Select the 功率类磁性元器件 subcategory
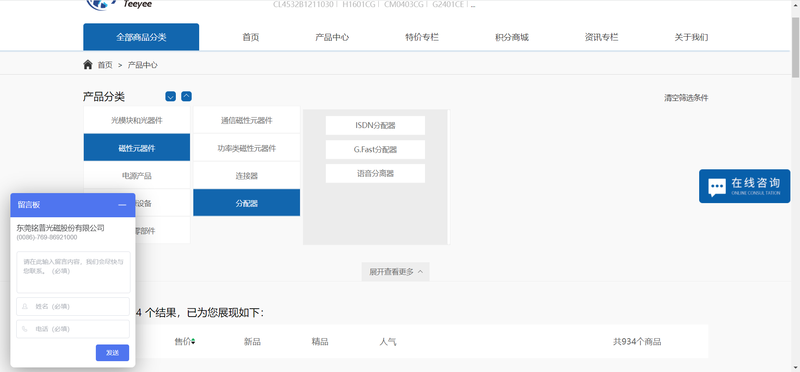Image resolution: width=800 pixels, height=372 pixels. click(x=246, y=148)
